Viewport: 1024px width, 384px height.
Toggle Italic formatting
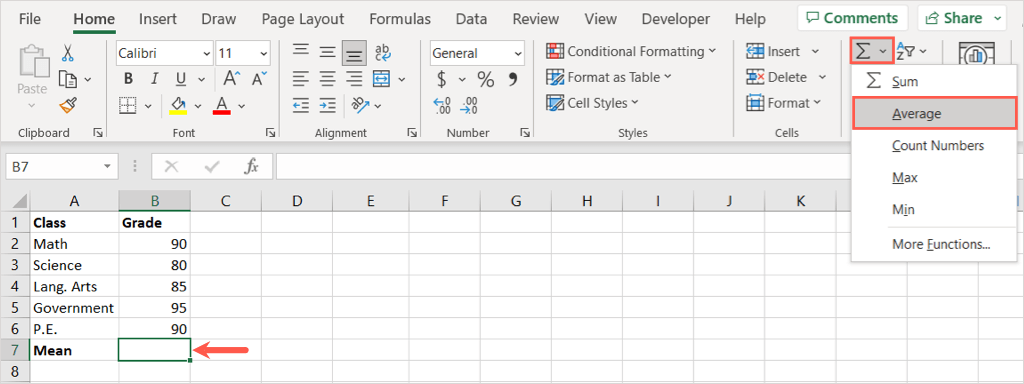tap(154, 79)
